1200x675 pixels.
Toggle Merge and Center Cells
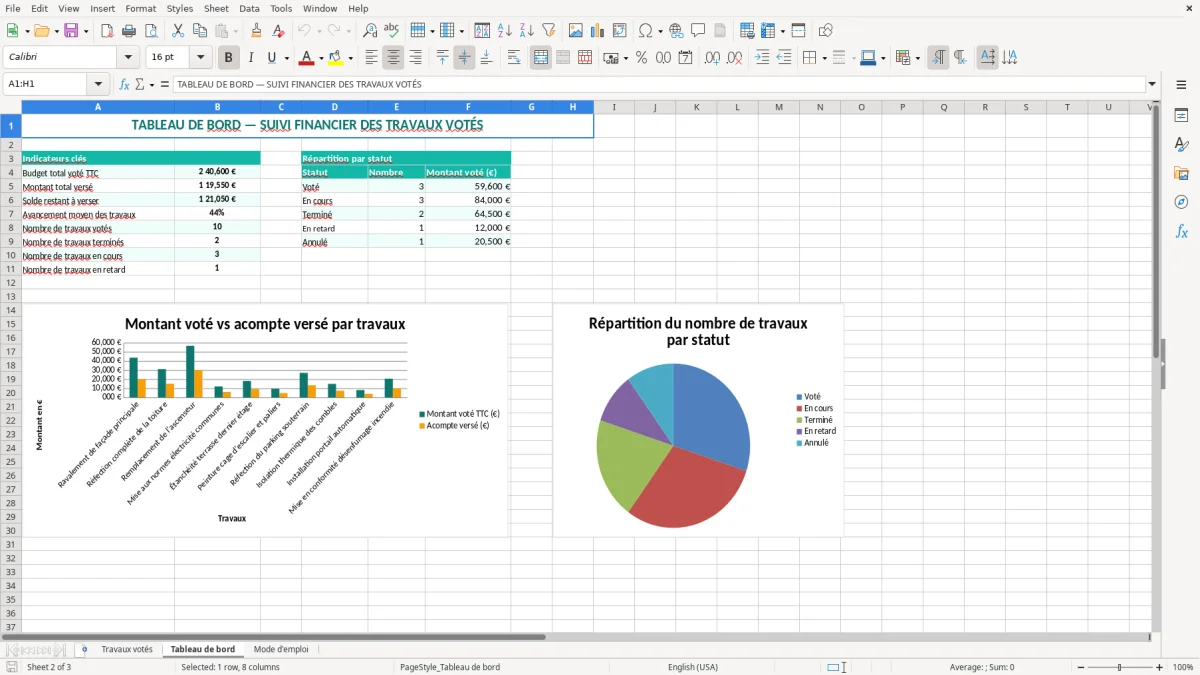tap(541, 58)
